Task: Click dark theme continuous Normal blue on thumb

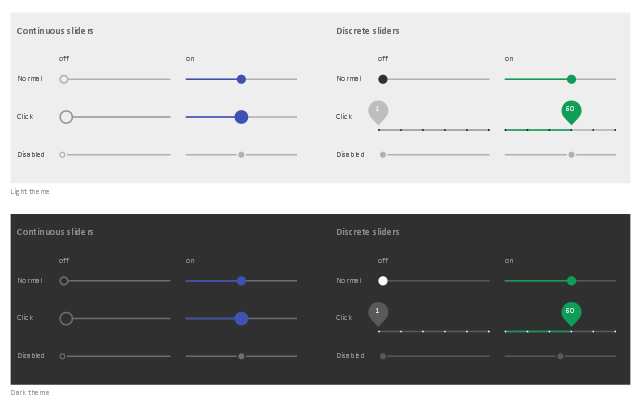Action: [241, 281]
